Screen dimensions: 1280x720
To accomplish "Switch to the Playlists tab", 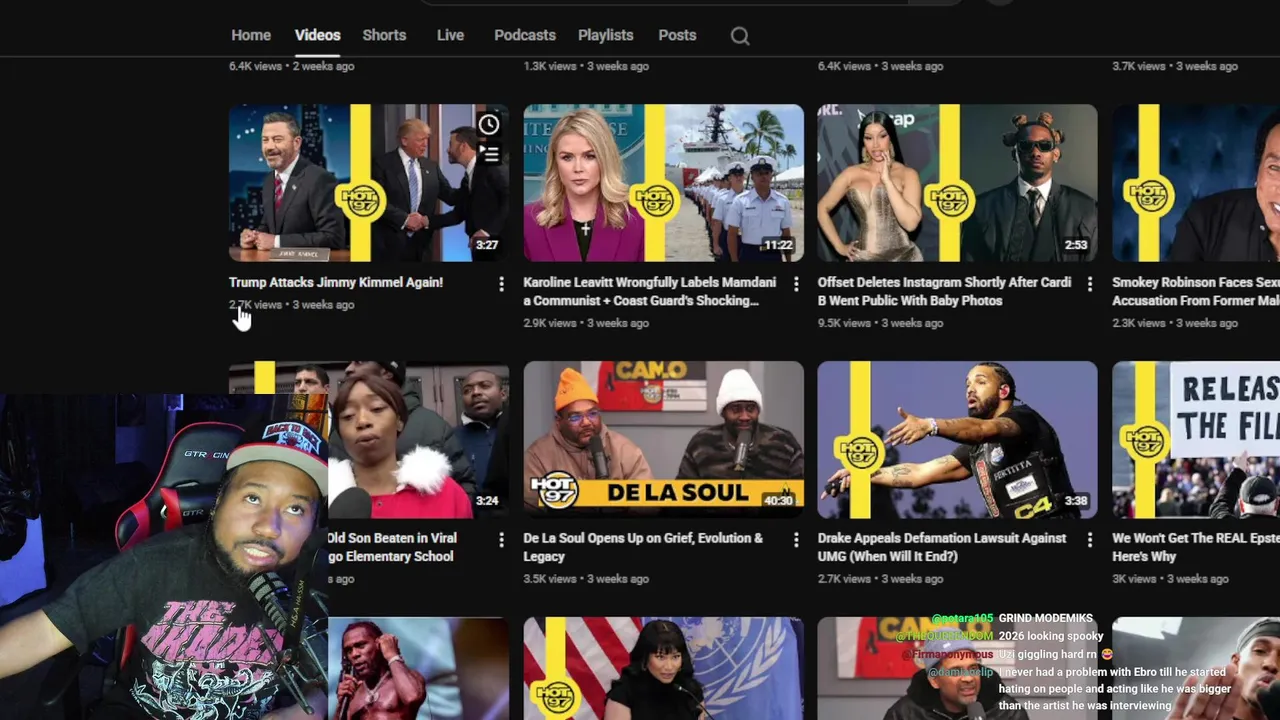I will [605, 35].
